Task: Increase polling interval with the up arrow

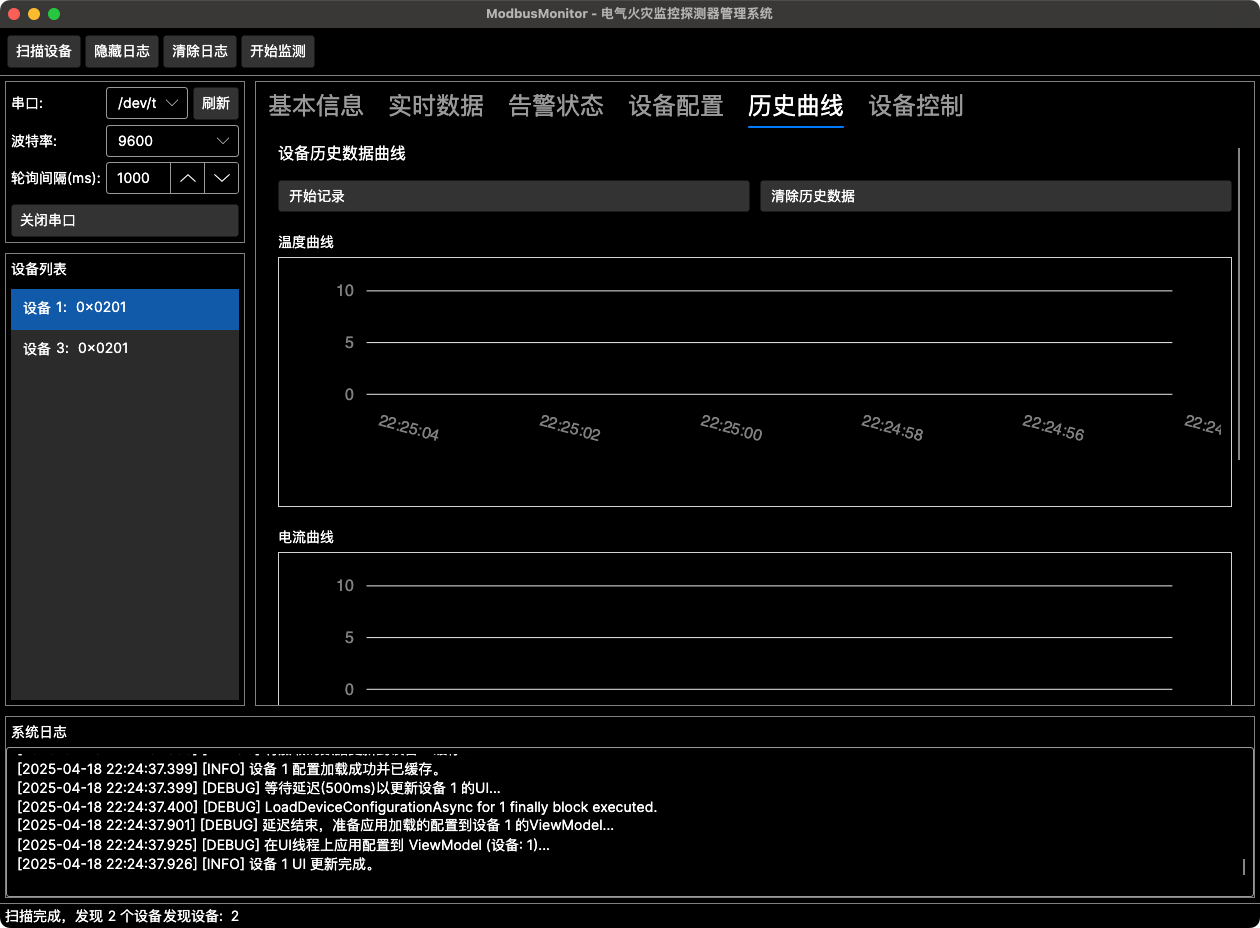Action: (188, 178)
